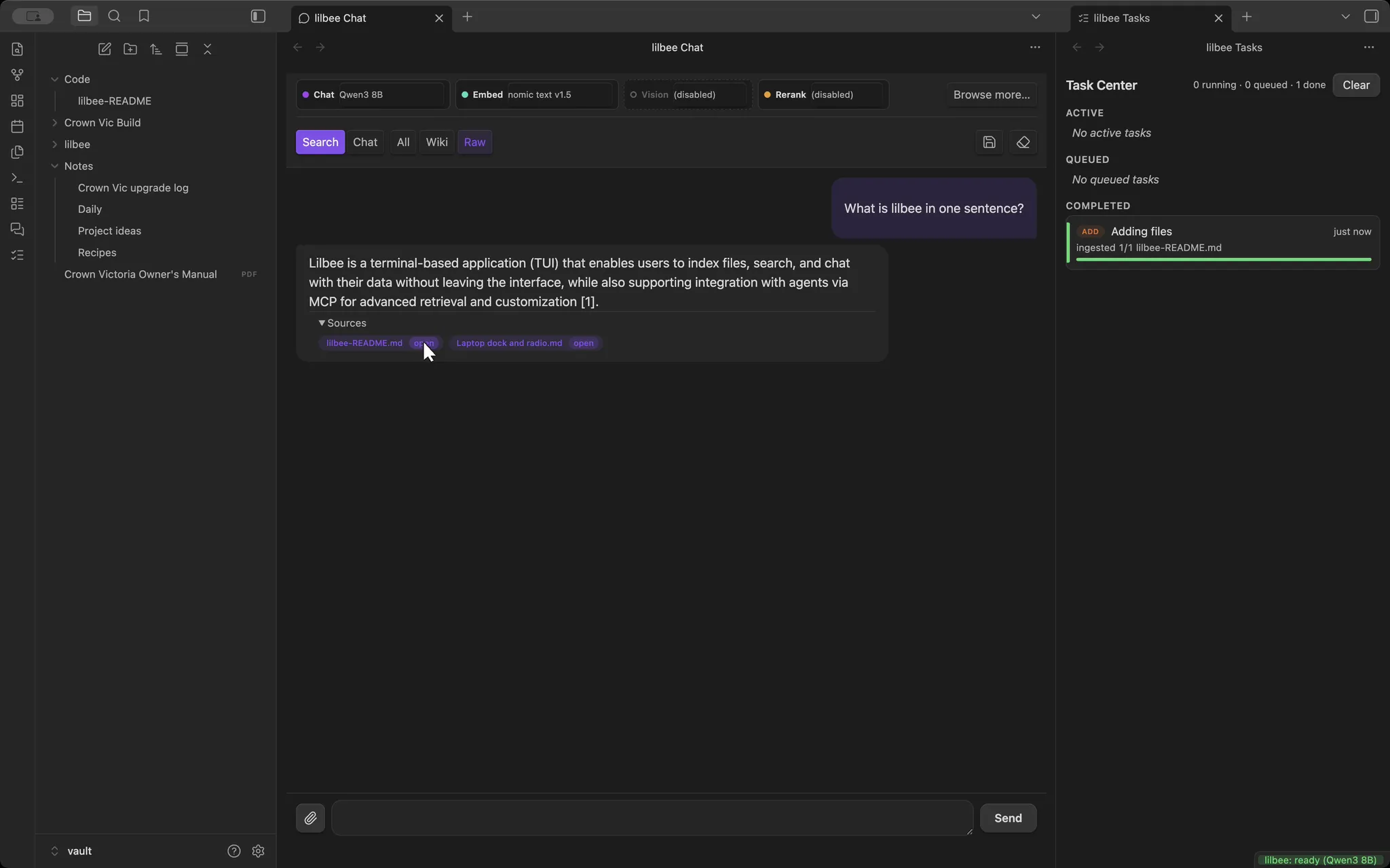Create a new note icon
Image resolution: width=1390 pixels, height=868 pixels.
click(x=105, y=49)
